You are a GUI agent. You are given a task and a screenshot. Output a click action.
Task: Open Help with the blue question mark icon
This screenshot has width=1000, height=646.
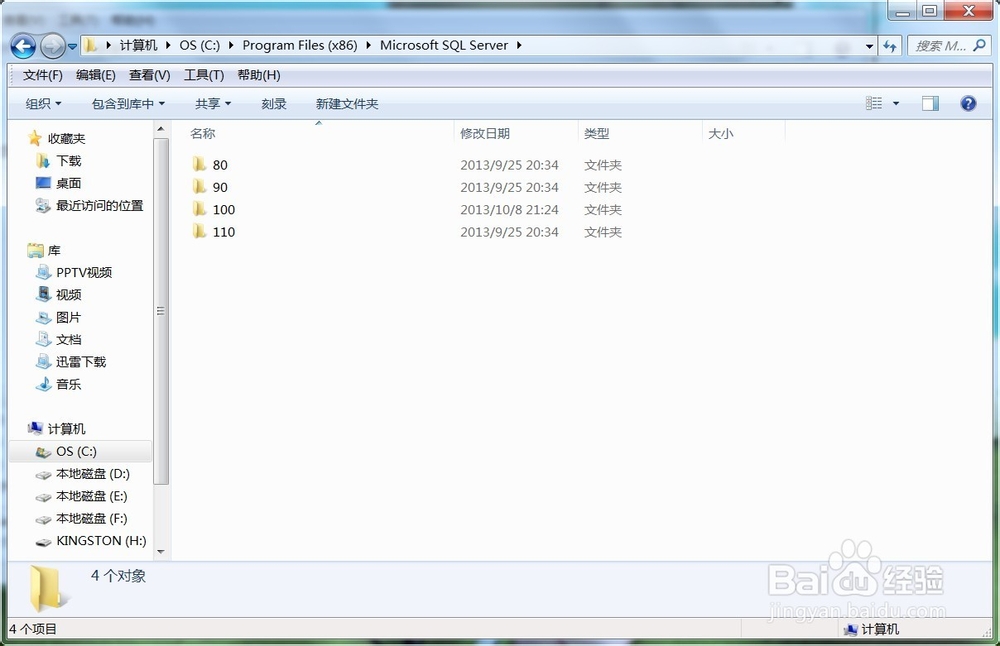point(968,103)
